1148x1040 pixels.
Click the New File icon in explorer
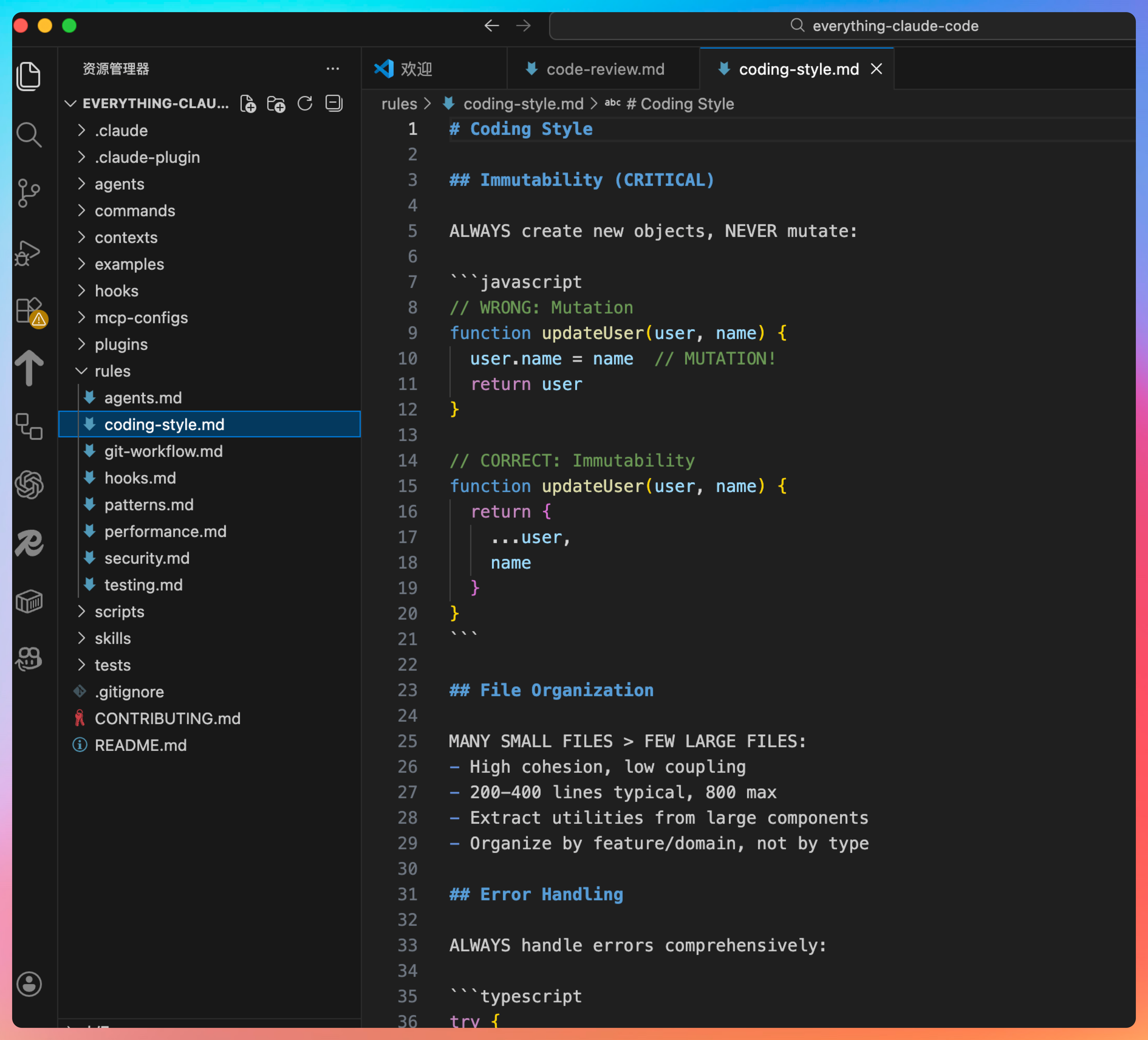tap(248, 104)
